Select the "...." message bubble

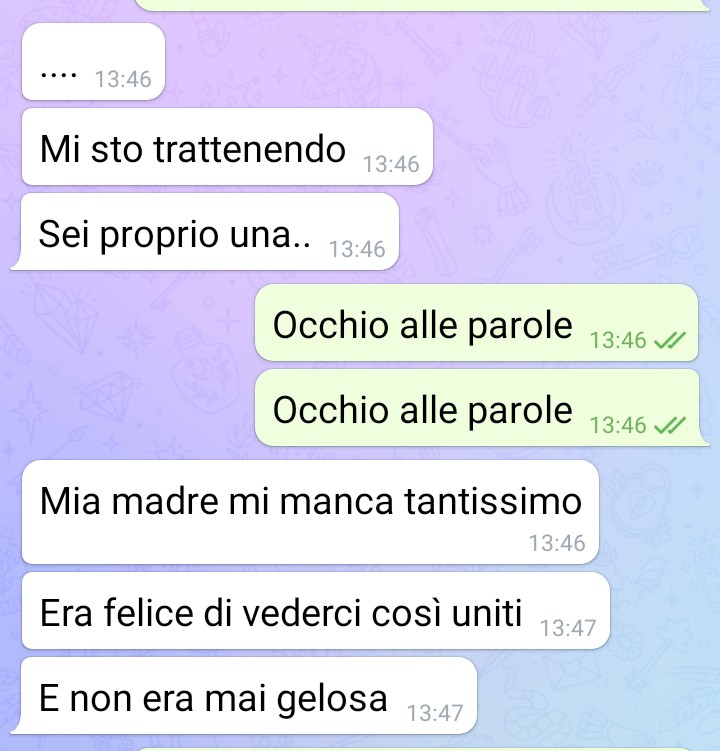click(x=93, y=62)
